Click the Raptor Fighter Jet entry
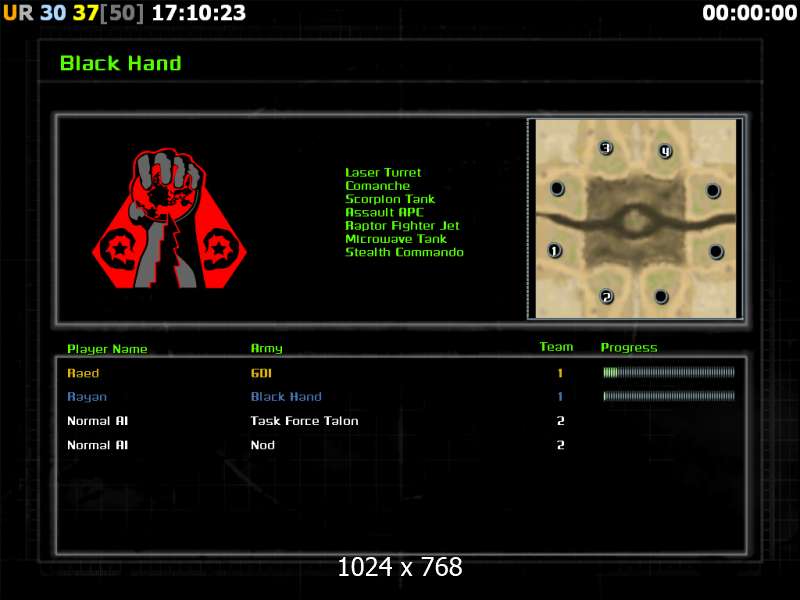Image resolution: width=800 pixels, height=600 pixels. click(402, 226)
